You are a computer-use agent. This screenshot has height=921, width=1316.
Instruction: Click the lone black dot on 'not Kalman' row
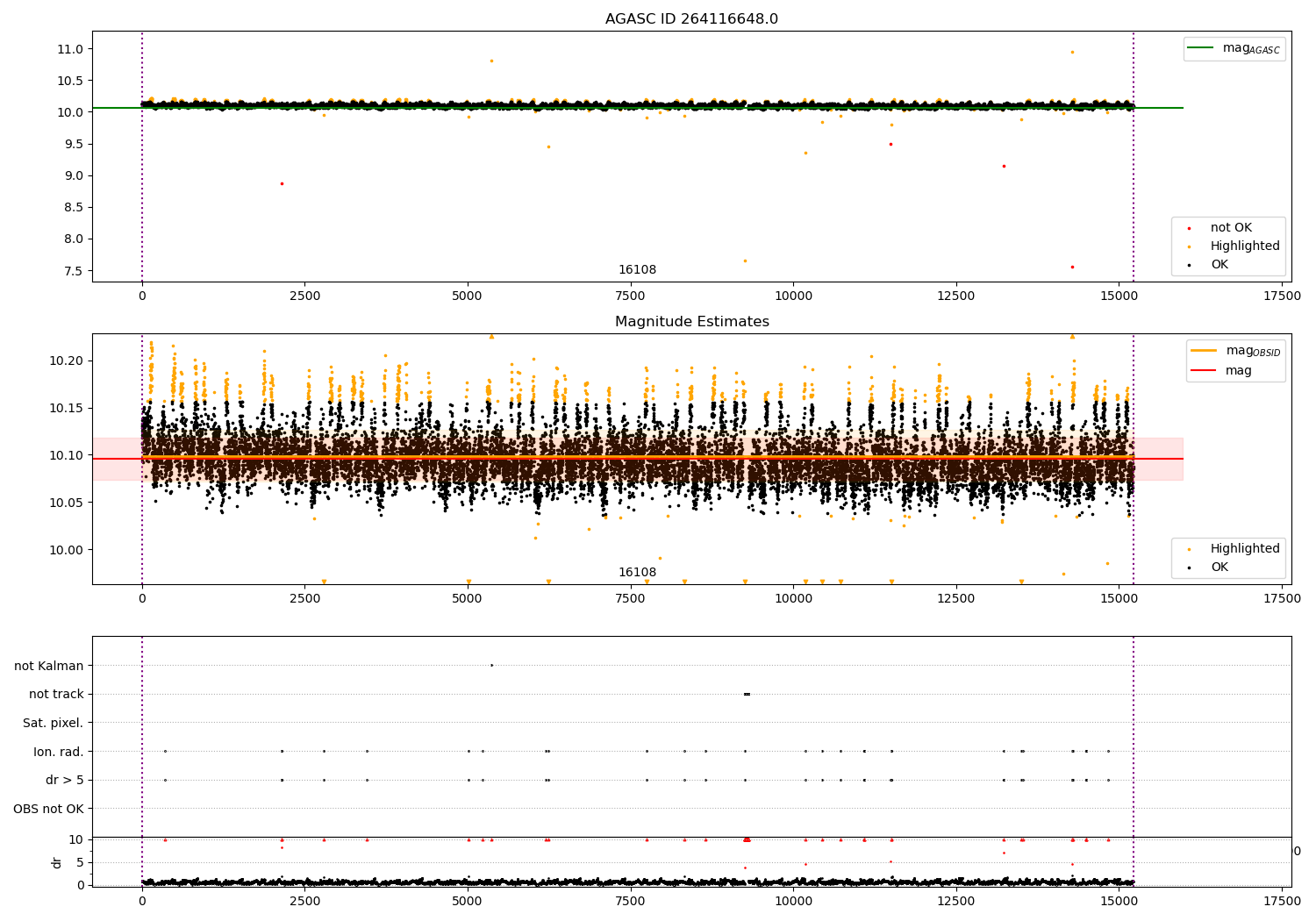[491, 665]
